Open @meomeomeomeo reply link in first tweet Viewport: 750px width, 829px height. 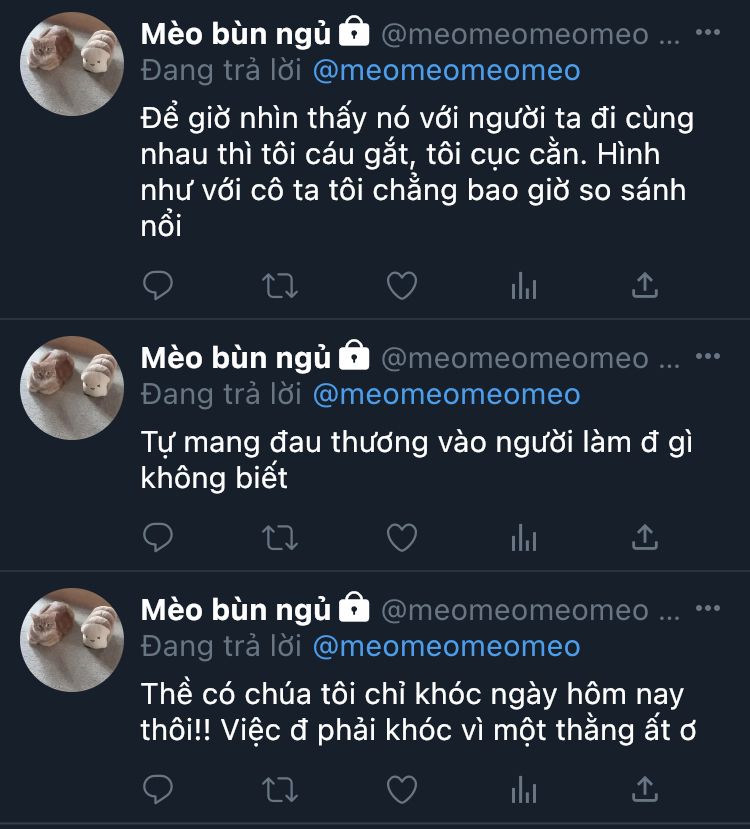pyautogui.click(x=447, y=71)
